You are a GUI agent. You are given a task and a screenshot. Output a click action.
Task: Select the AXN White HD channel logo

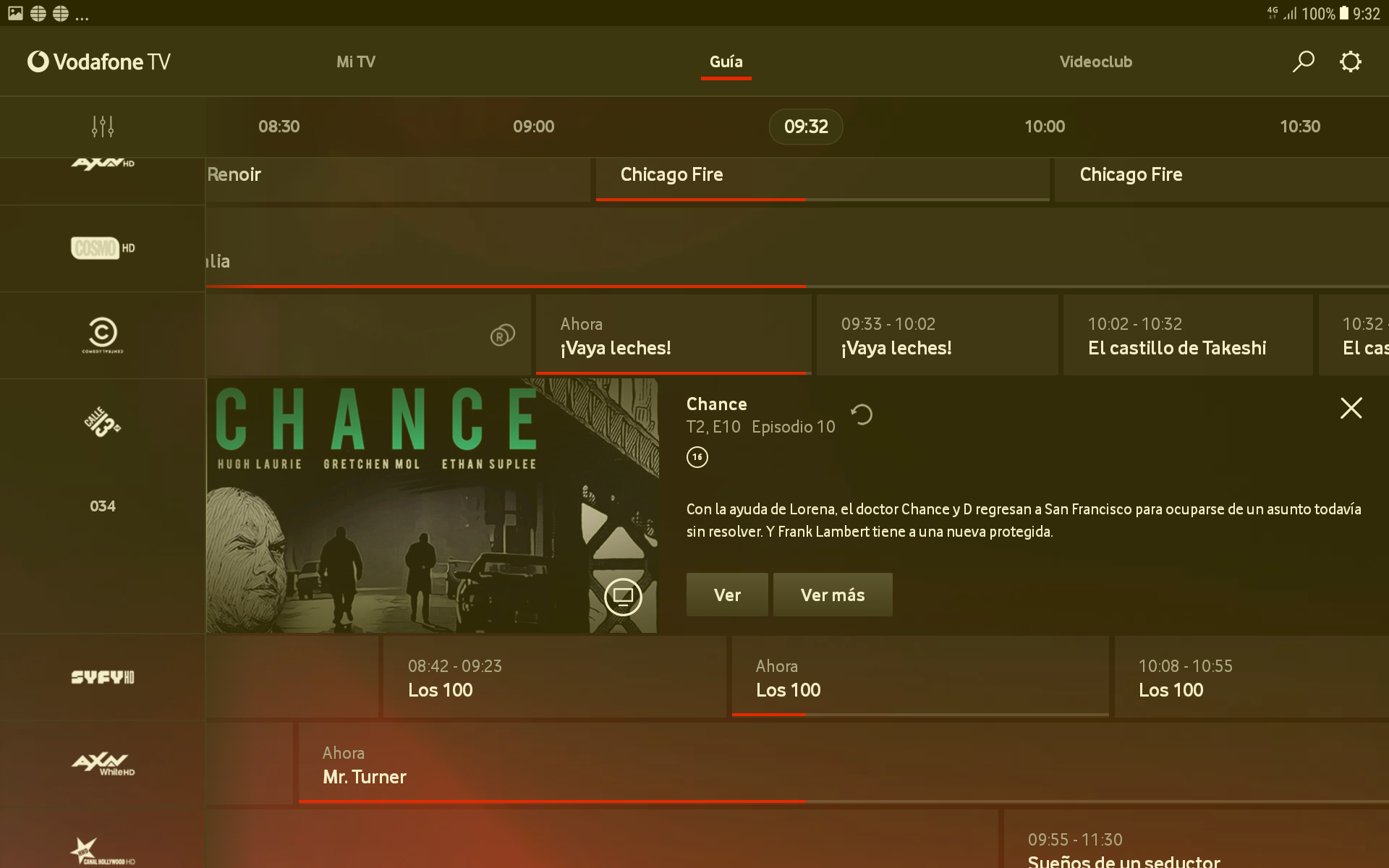(103, 763)
